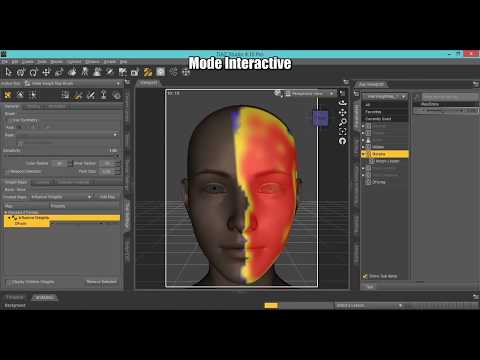Select the Universal manipulator tool
This screenshot has height=360, width=480.
21,72
